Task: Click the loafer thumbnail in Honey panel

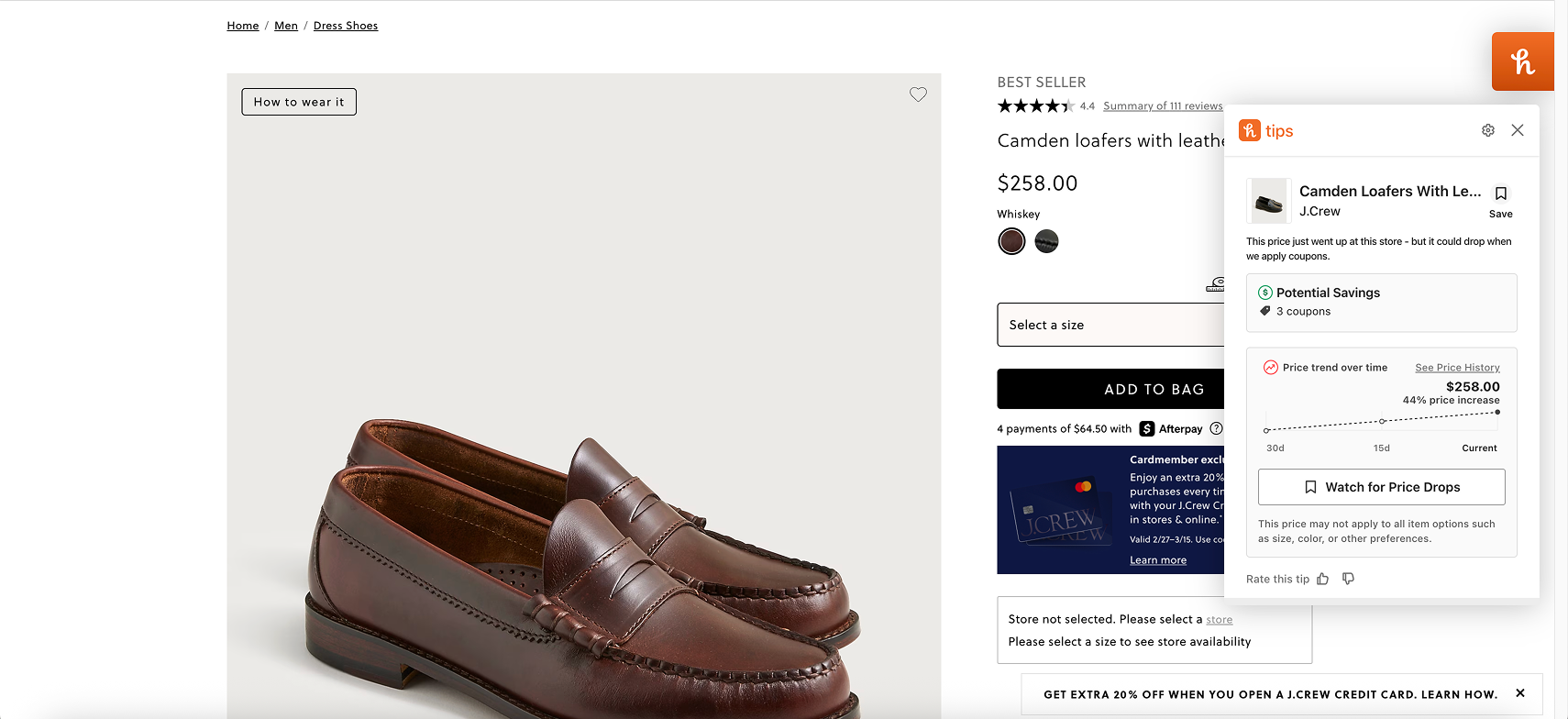Action: tap(1269, 201)
